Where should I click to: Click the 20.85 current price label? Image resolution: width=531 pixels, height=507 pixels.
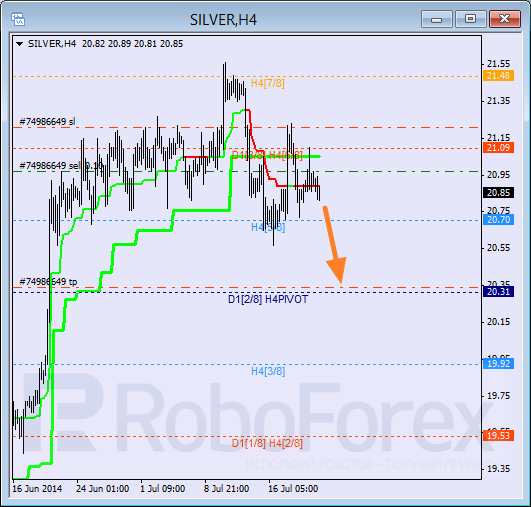(498, 193)
